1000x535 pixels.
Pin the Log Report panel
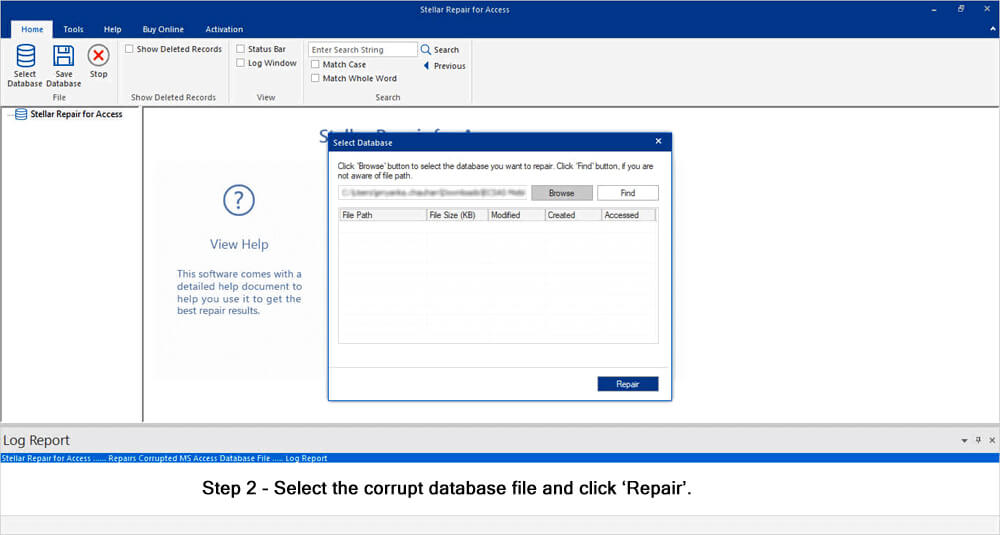click(978, 440)
